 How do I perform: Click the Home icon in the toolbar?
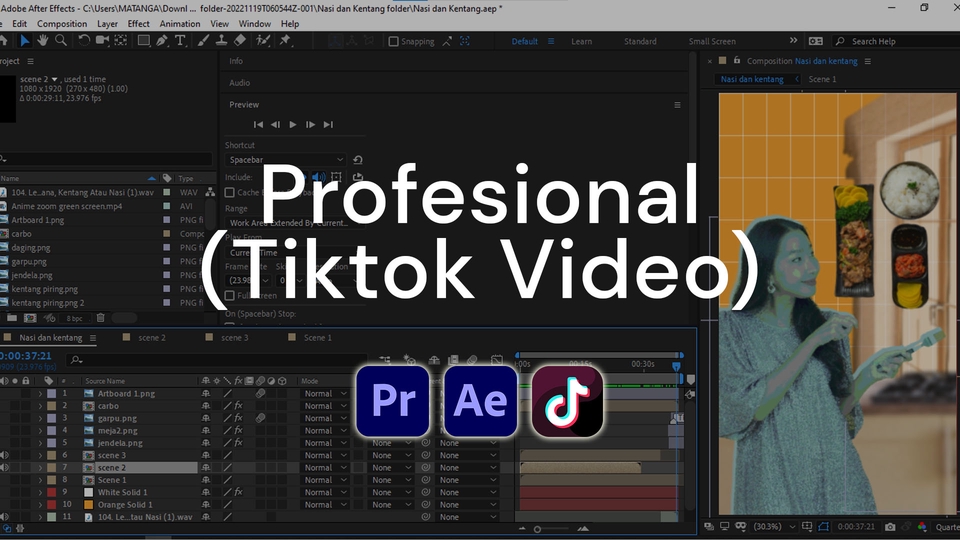click(3, 40)
